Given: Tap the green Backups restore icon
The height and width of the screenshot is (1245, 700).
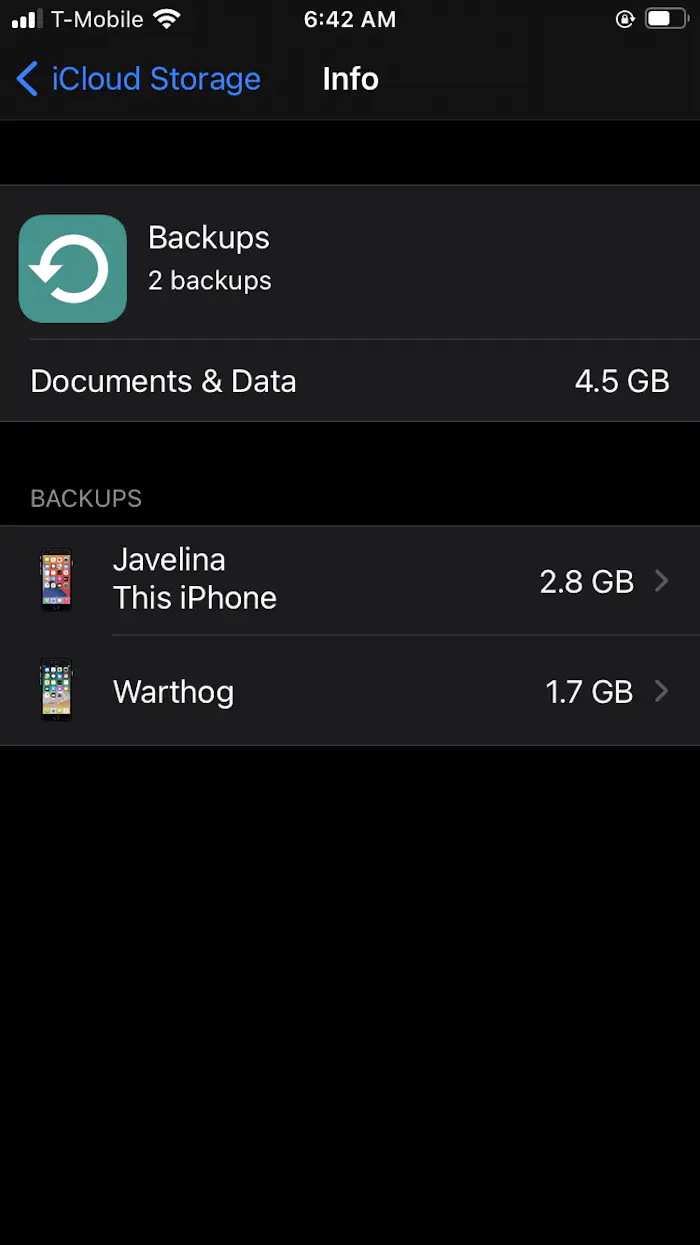Looking at the screenshot, I should pyautogui.click(x=72, y=268).
